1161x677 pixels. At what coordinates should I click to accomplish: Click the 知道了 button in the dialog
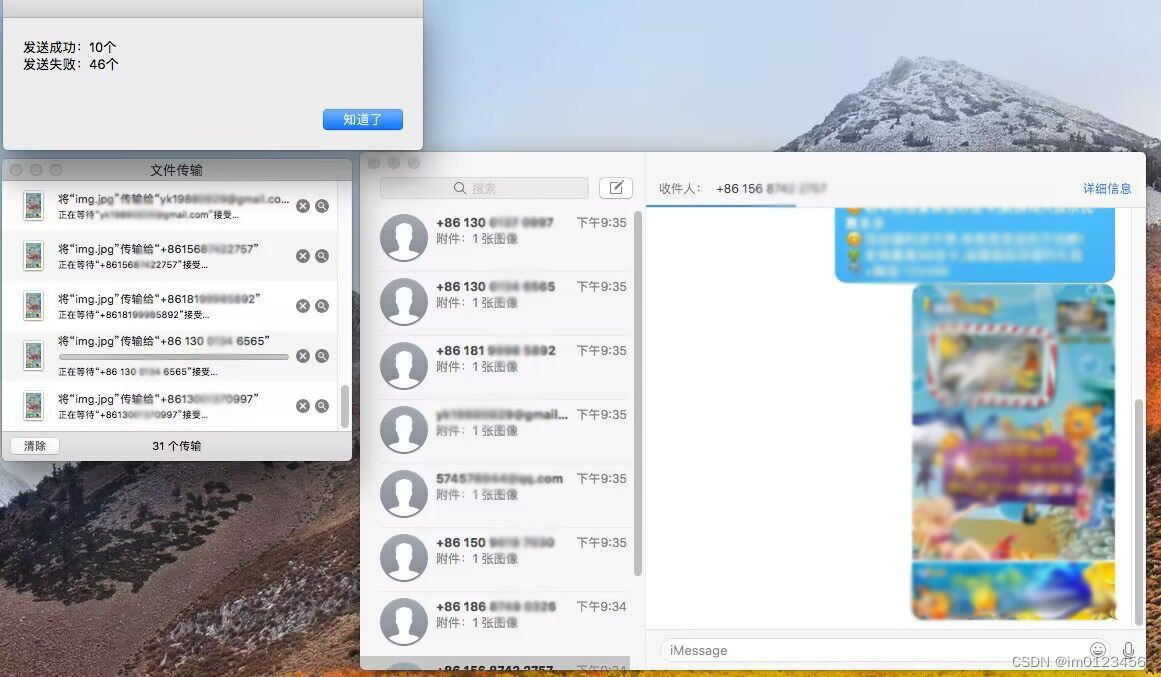[363, 119]
